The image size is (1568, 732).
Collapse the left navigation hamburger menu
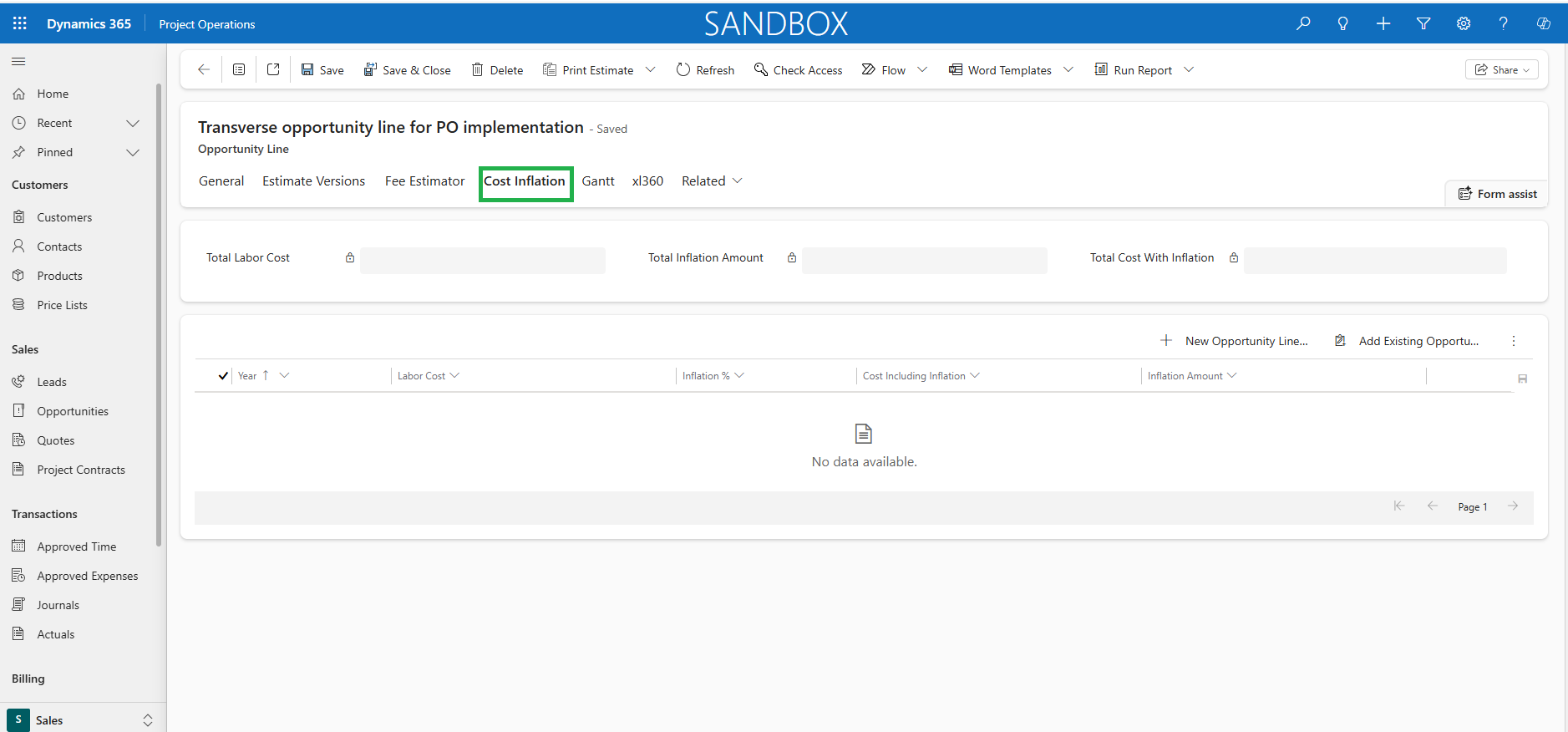coord(18,61)
